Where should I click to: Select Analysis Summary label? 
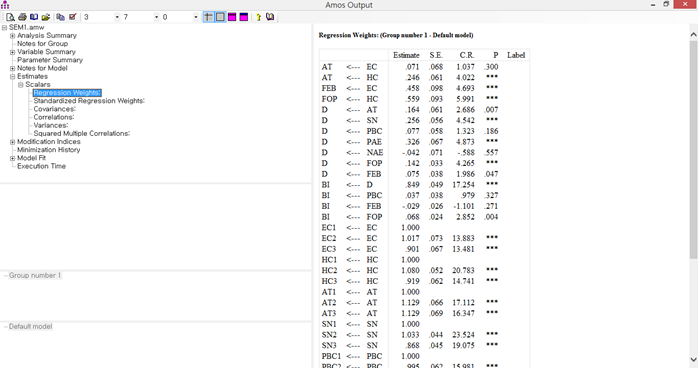click(47, 36)
